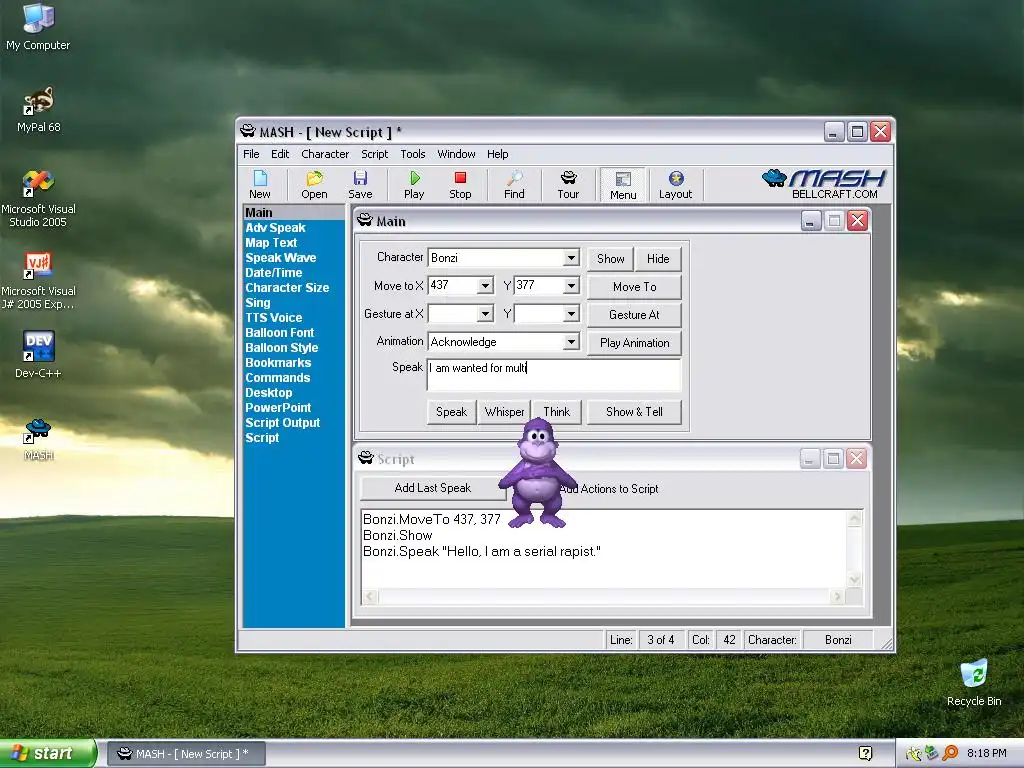Image resolution: width=1024 pixels, height=768 pixels.
Task: Click the script area horizontal scrollbar
Action: coord(605,596)
